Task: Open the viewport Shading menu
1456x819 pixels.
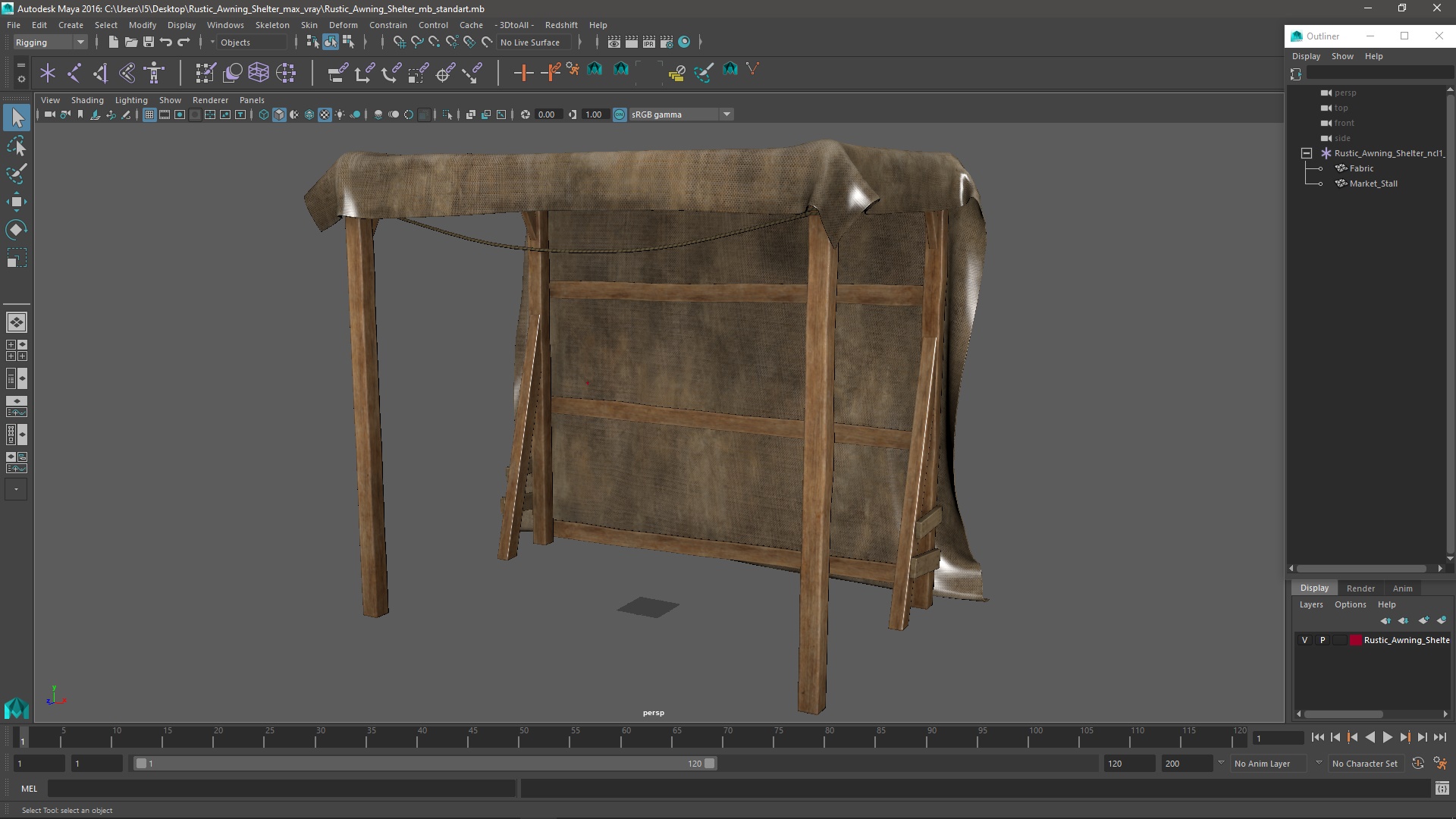Action: click(x=87, y=100)
